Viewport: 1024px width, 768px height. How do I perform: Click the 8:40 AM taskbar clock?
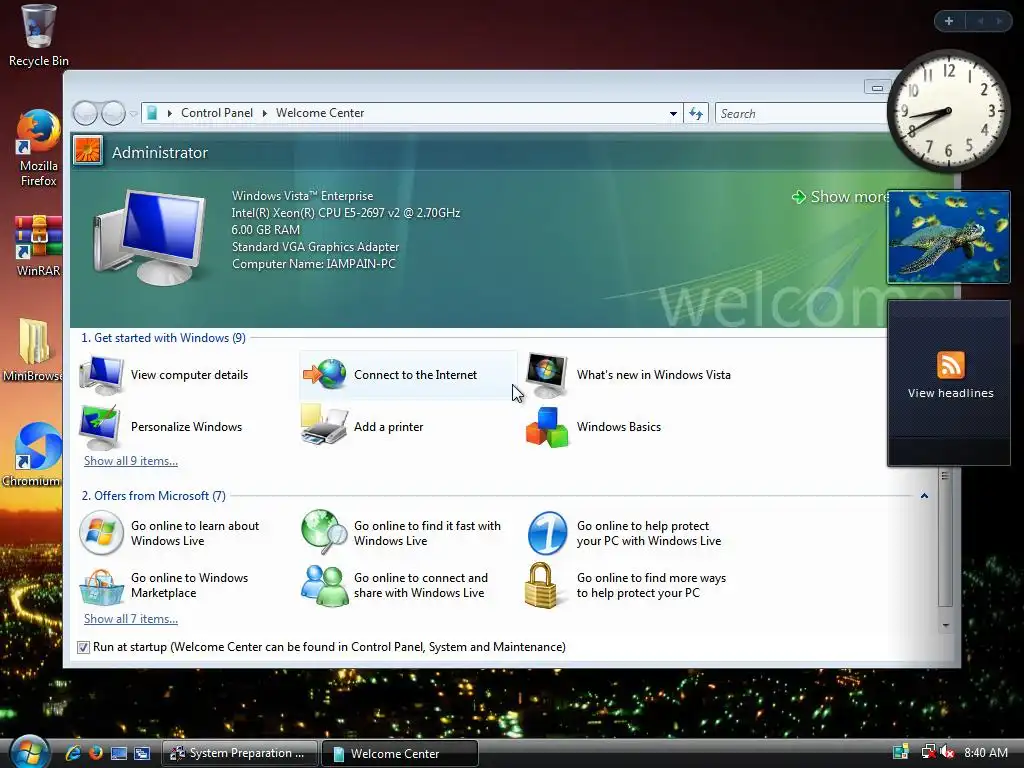click(985, 752)
